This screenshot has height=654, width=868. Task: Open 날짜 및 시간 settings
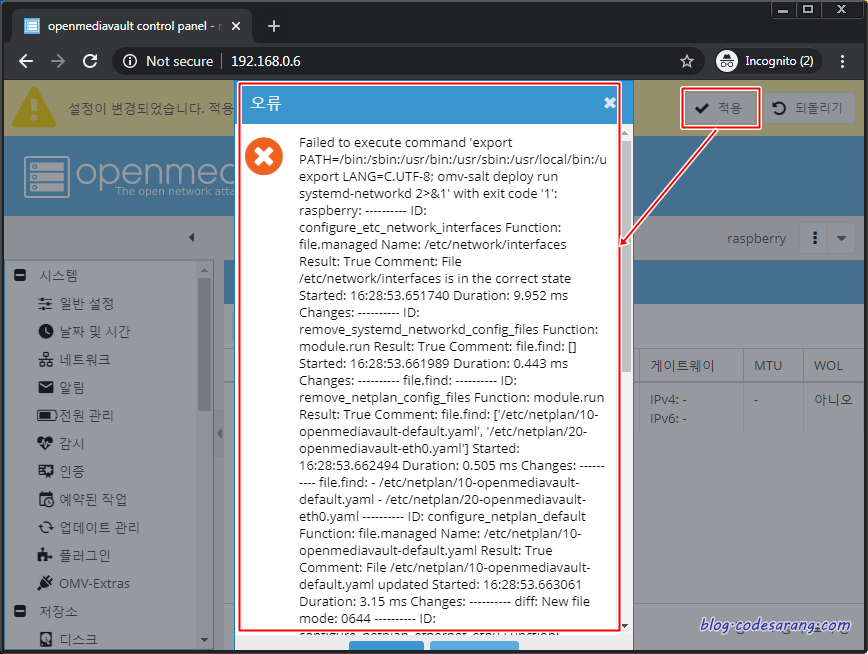click(x=95, y=332)
